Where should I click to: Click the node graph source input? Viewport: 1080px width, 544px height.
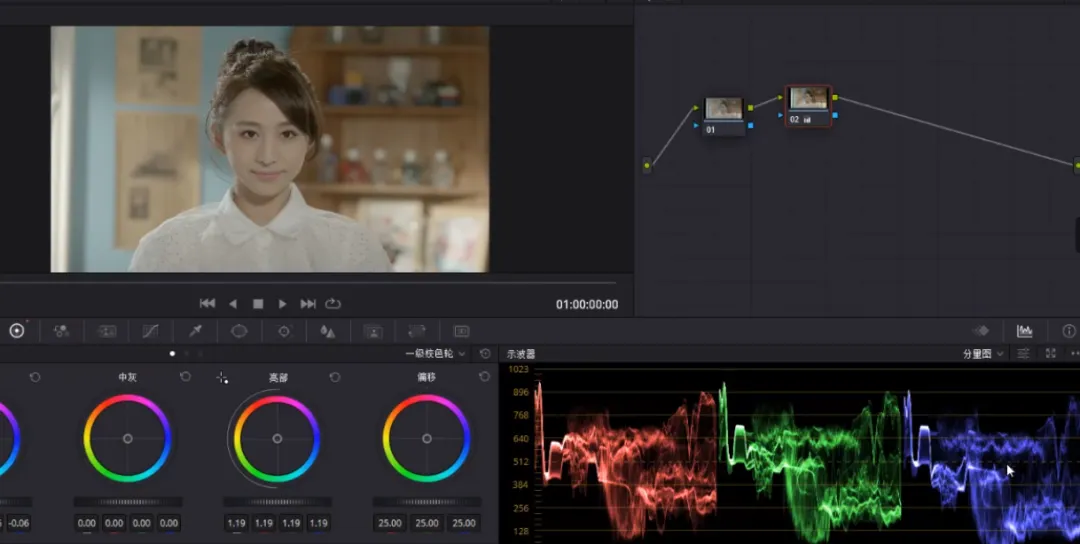(647, 165)
